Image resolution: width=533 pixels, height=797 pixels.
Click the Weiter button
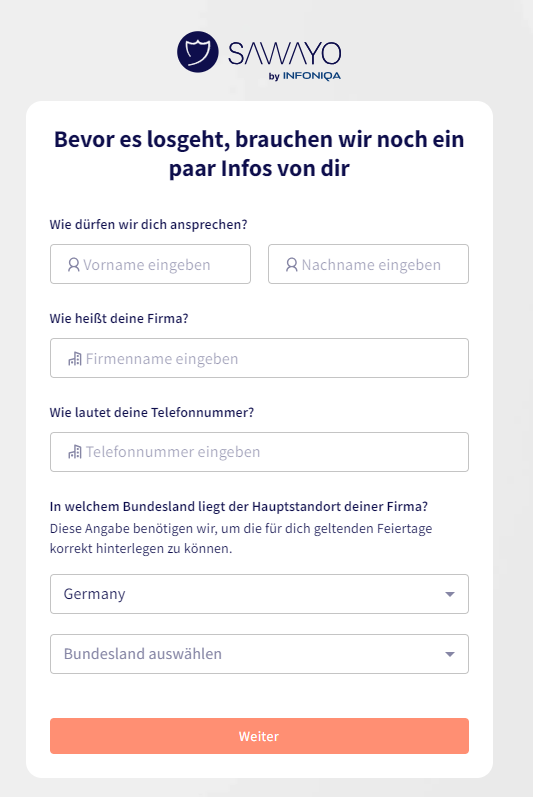pyautogui.click(x=259, y=736)
